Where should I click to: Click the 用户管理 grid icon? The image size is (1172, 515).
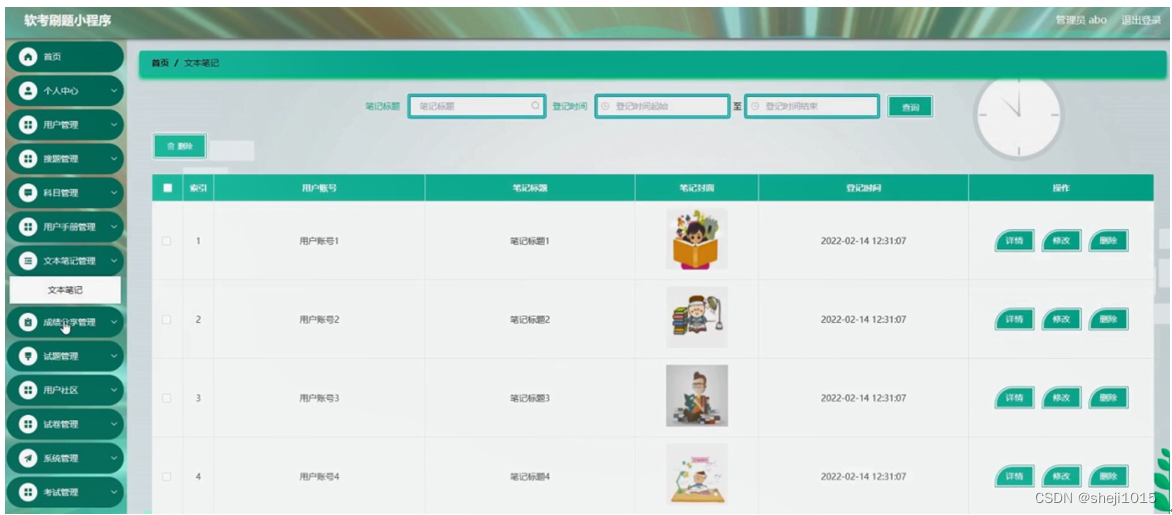28,125
